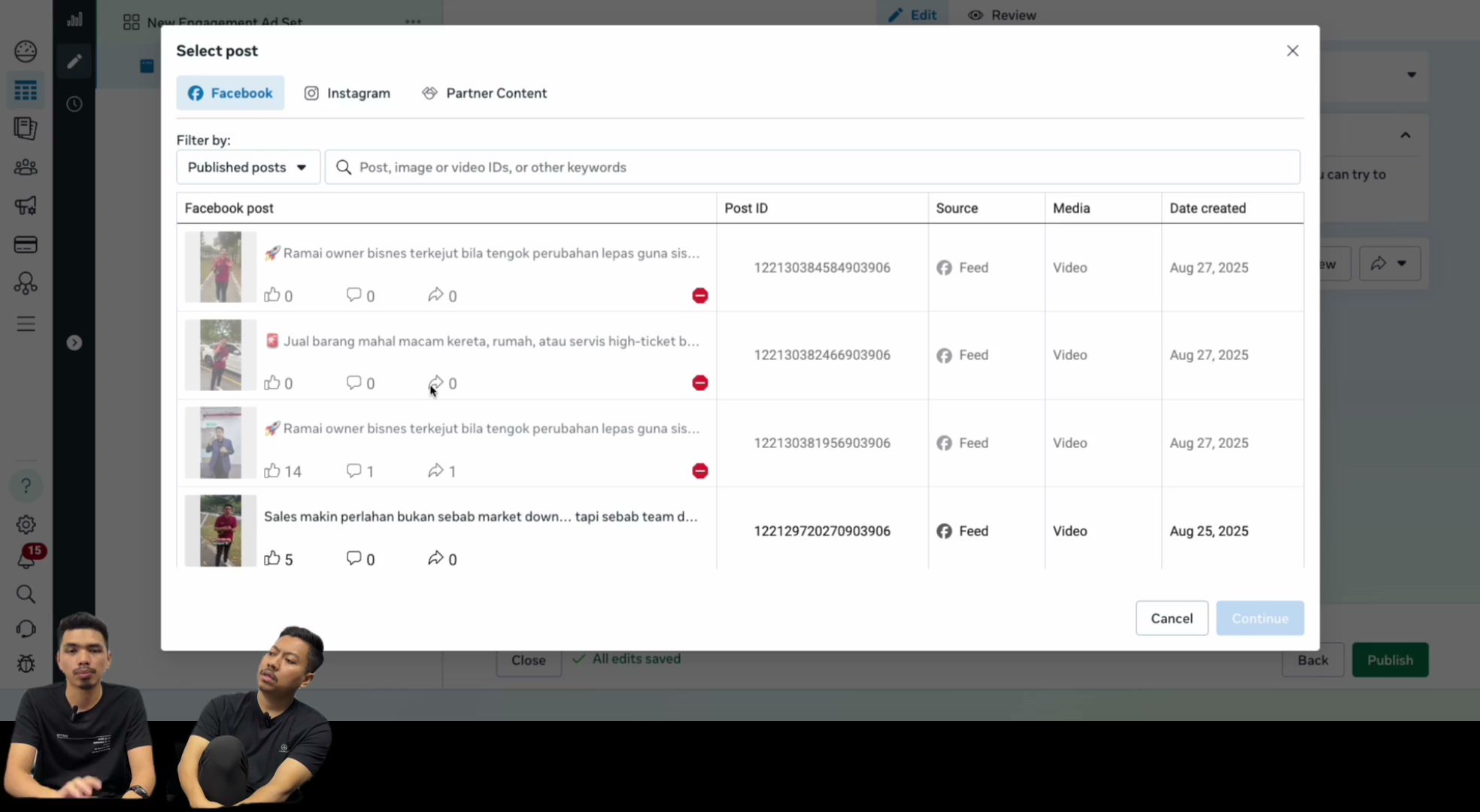The width and height of the screenshot is (1480, 812).
Task: Open account overview gauge icon in sidebar
Action: (26, 51)
